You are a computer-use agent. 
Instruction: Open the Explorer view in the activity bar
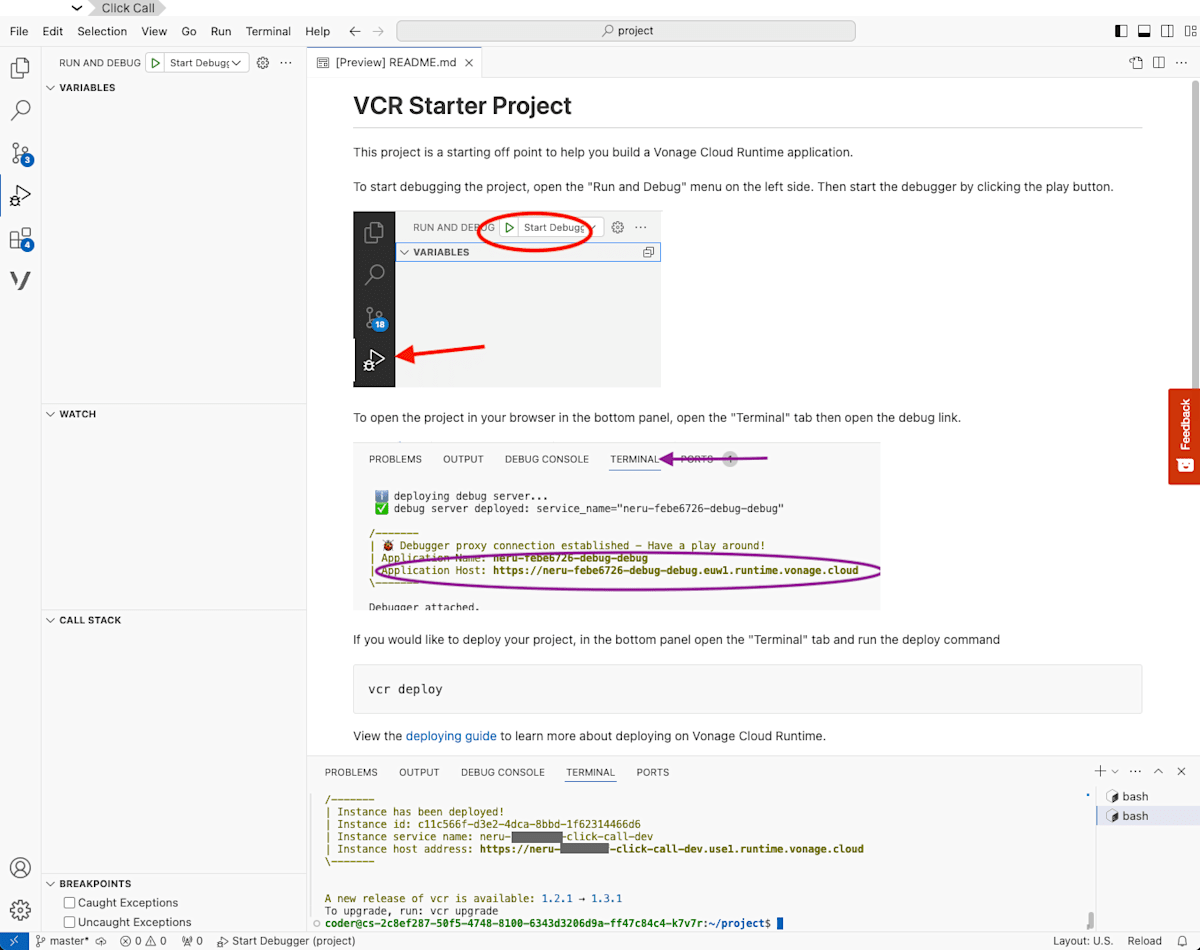point(20,68)
